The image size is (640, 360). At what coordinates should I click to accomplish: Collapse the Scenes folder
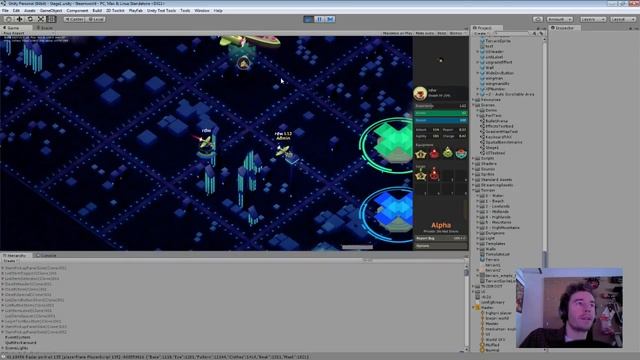click(x=473, y=105)
